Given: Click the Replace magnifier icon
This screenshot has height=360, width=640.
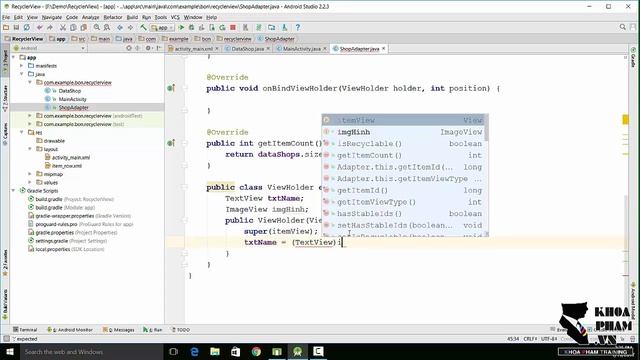Looking at the screenshot, I should (x=107, y=27).
